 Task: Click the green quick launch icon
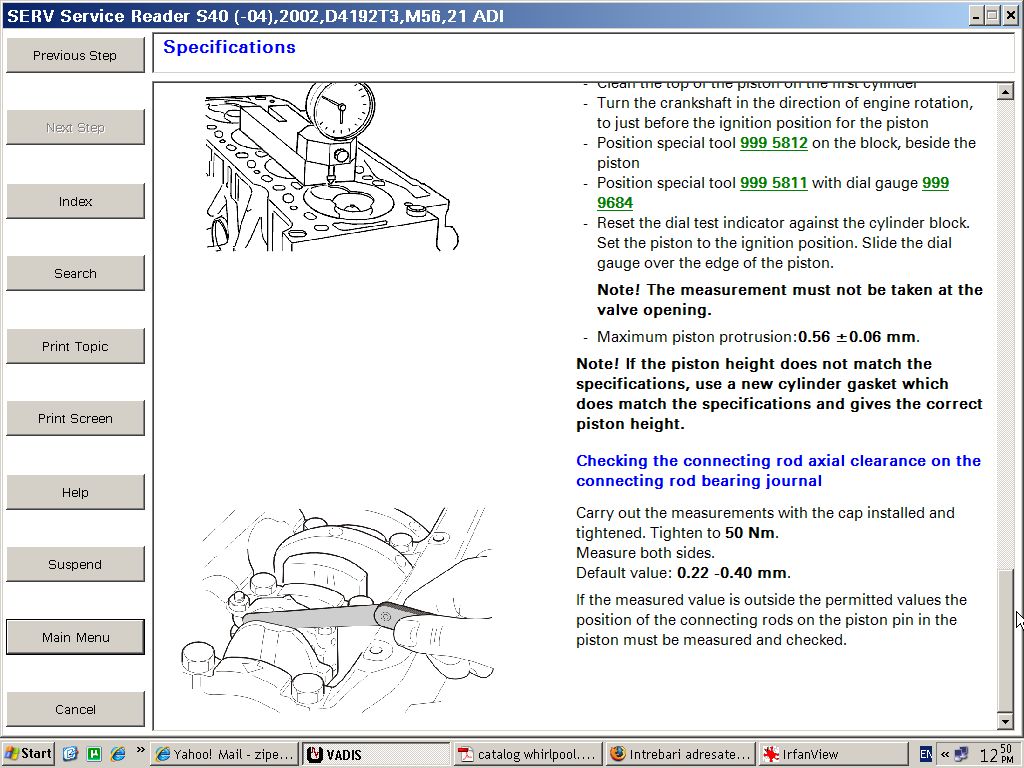tap(93, 754)
